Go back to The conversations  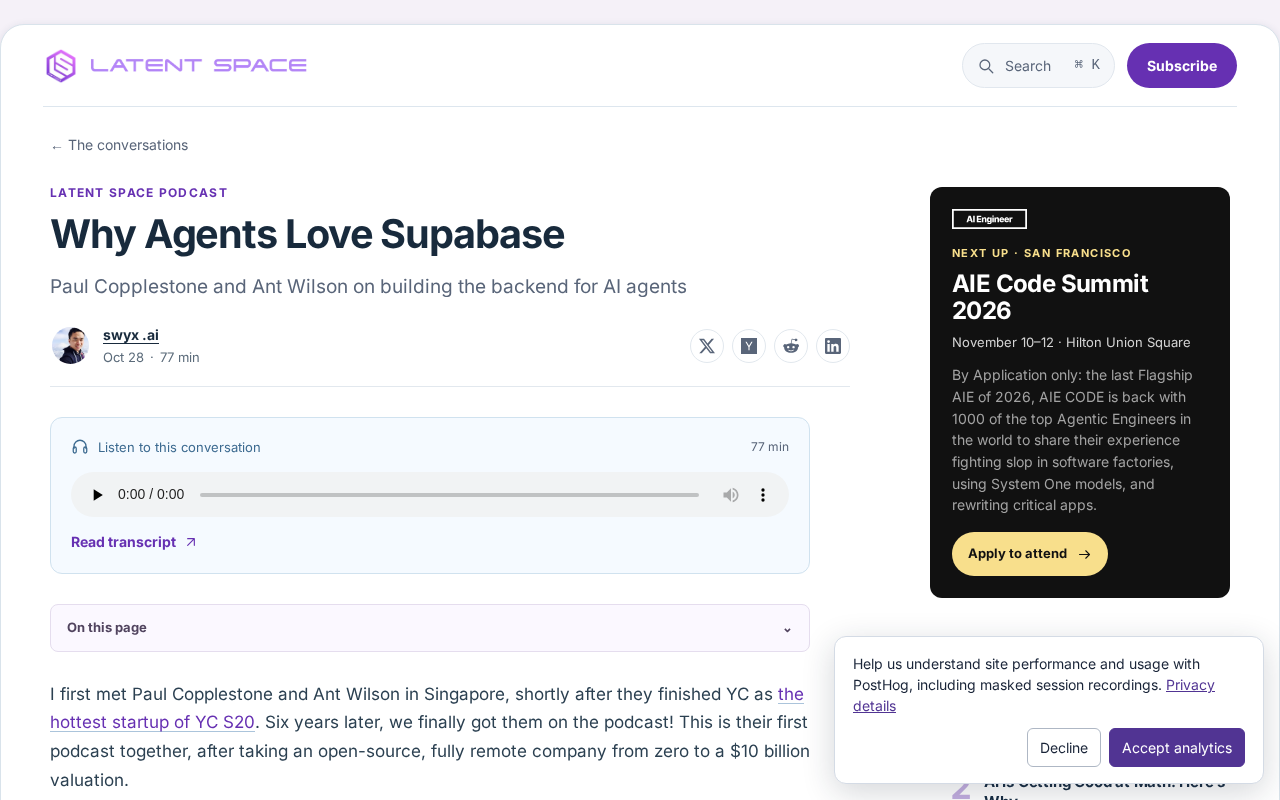[119, 145]
